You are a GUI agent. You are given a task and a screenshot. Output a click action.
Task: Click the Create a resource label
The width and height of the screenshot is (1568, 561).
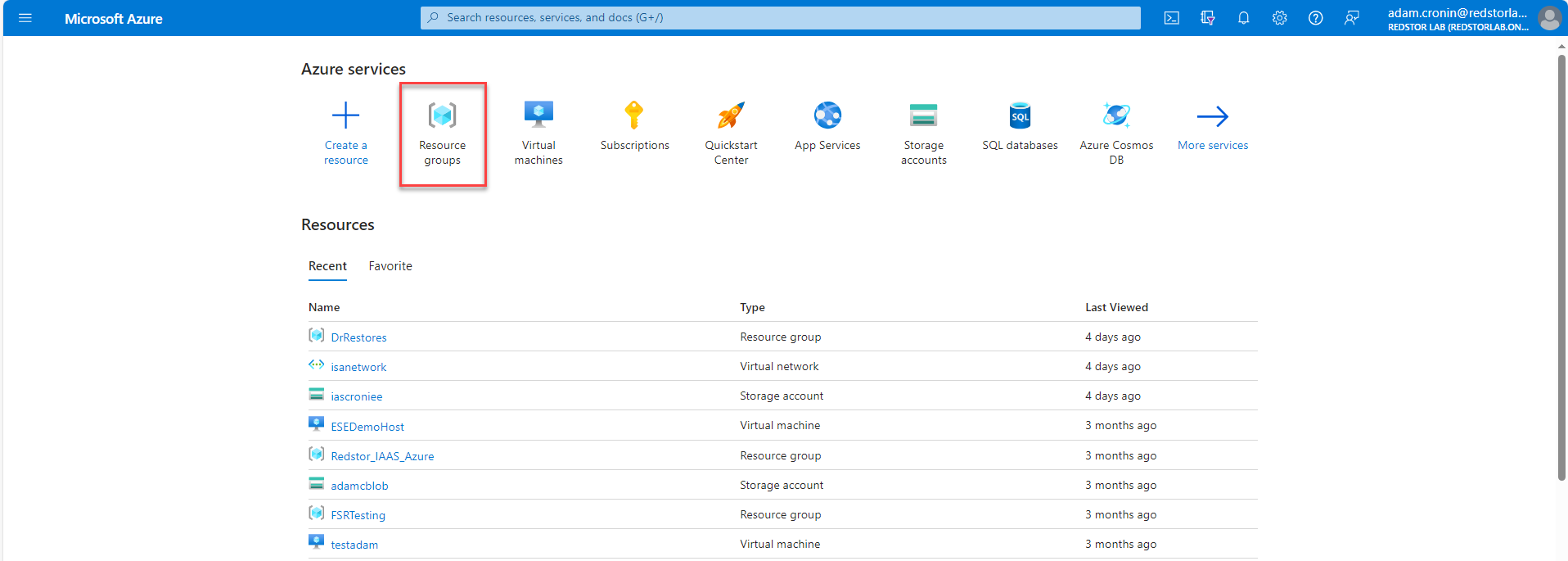tap(346, 152)
